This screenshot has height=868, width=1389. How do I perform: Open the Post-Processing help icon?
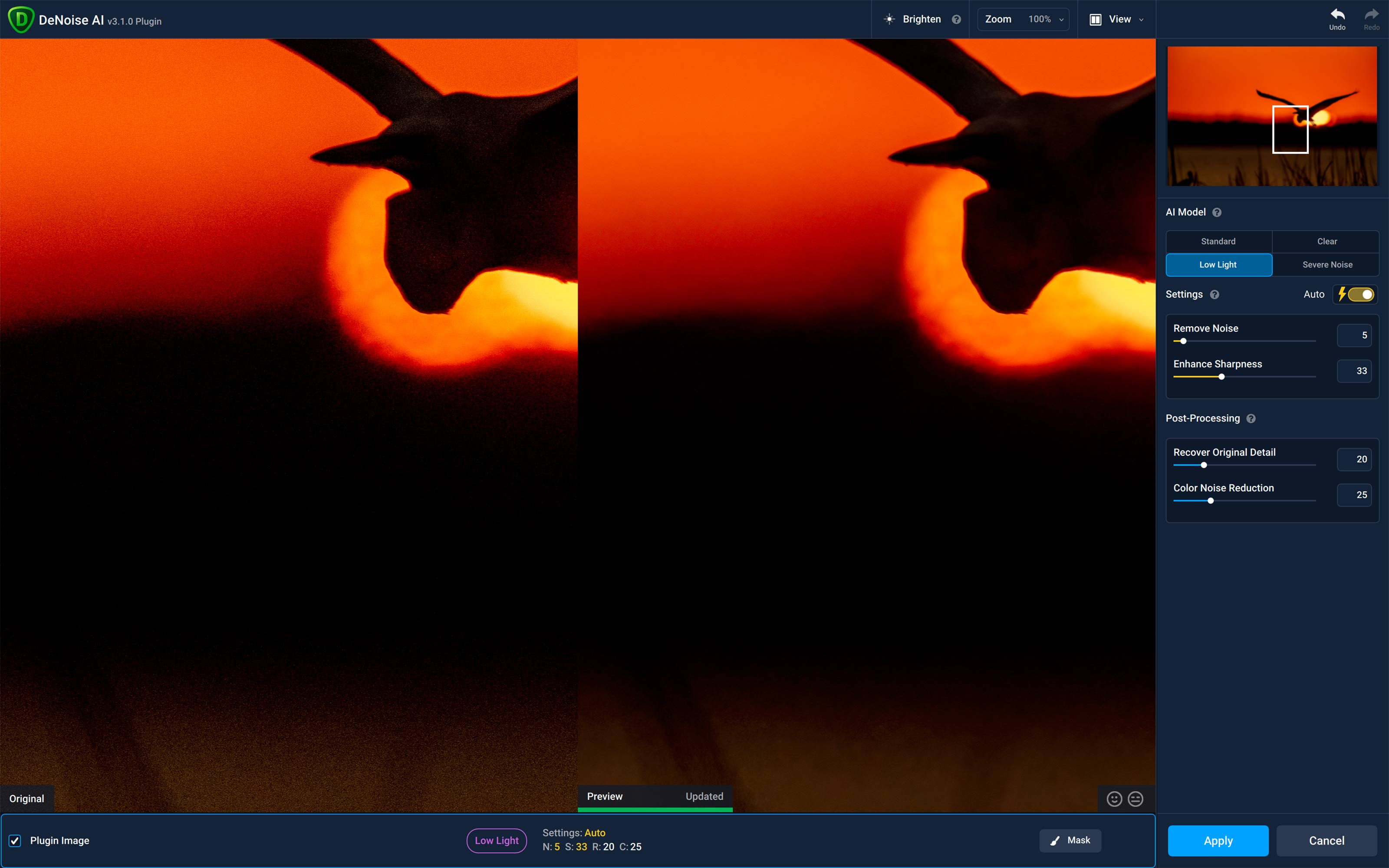(x=1251, y=418)
